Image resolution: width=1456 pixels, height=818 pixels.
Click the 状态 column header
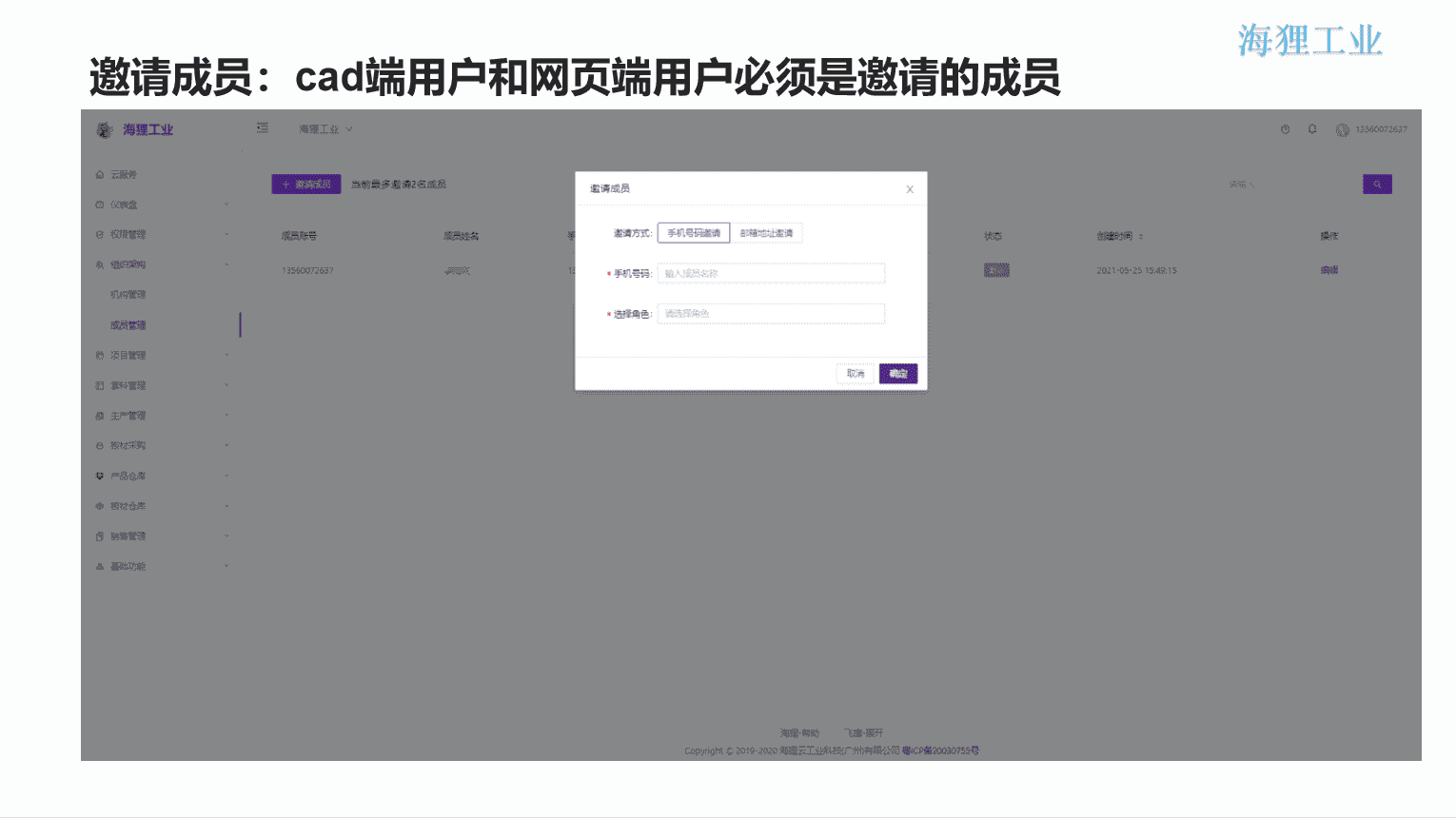993,236
